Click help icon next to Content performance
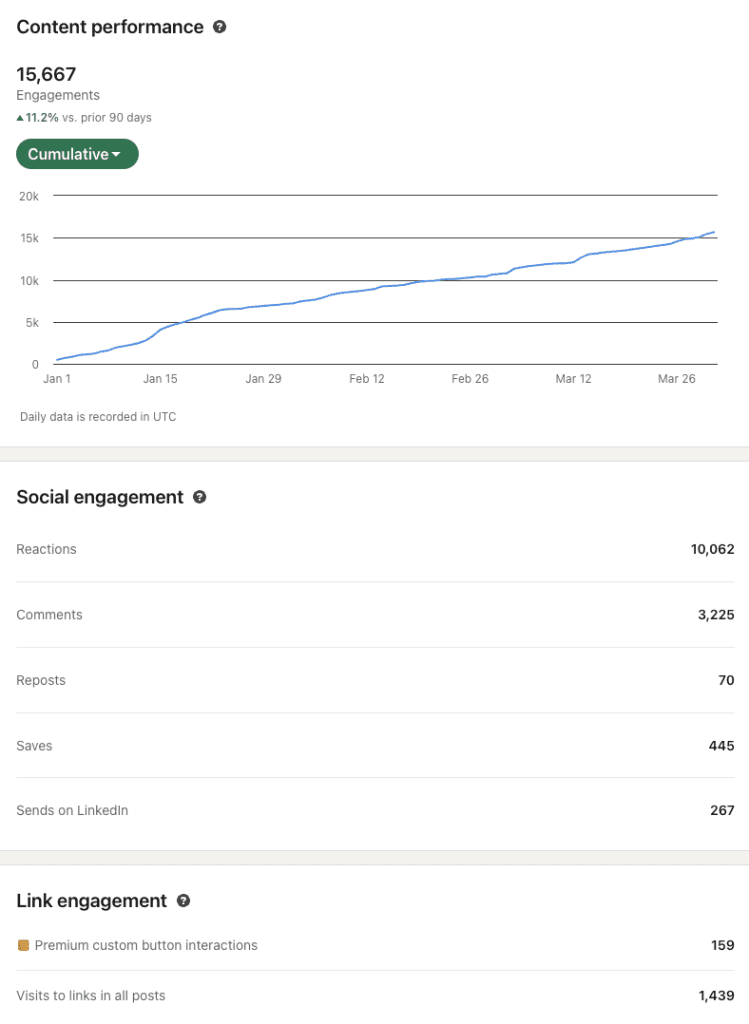Screen dimensions: 749x1024 click(x=220, y=27)
